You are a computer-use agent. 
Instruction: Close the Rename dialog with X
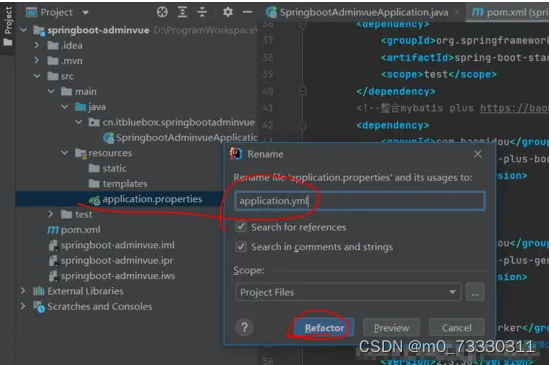[x=478, y=154]
